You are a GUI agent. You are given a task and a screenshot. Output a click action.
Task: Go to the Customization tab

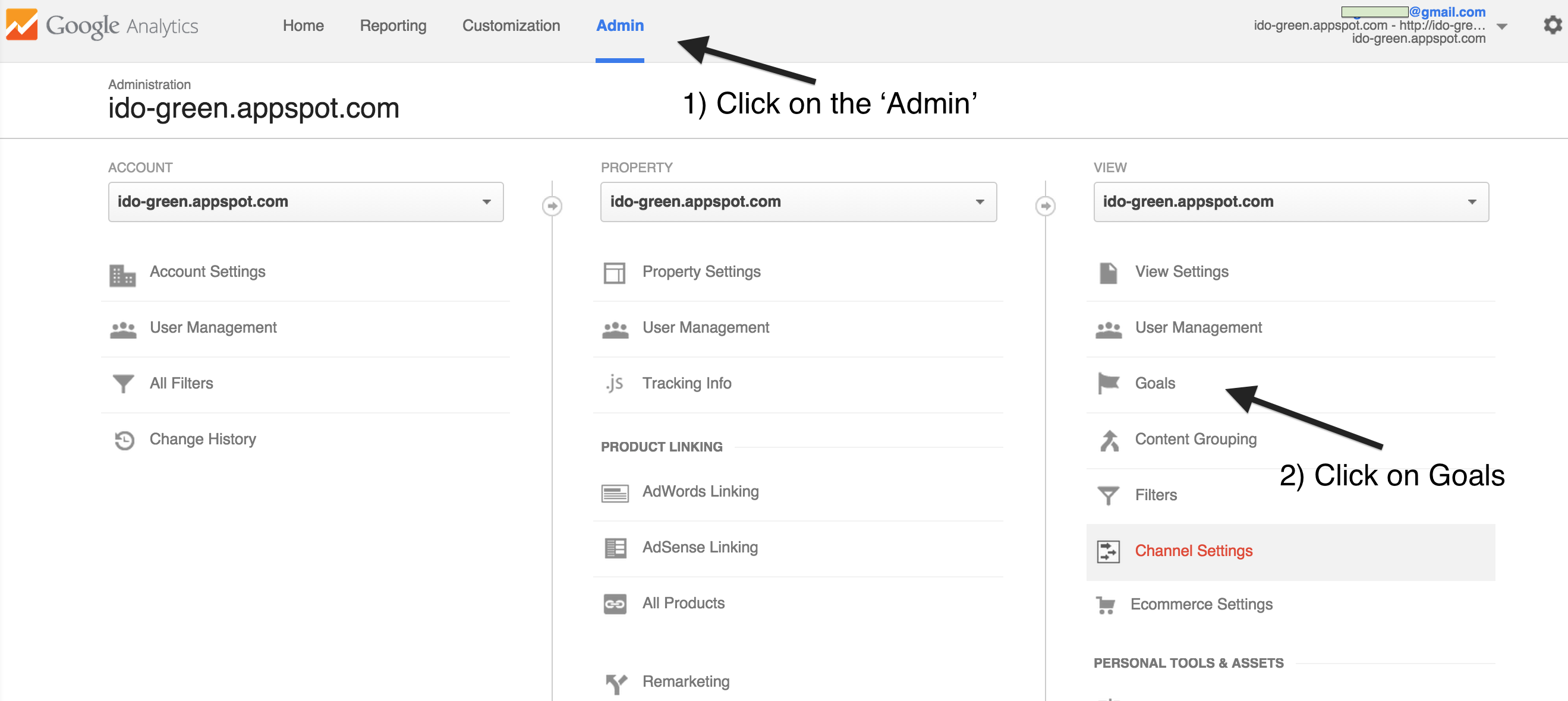point(511,26)
